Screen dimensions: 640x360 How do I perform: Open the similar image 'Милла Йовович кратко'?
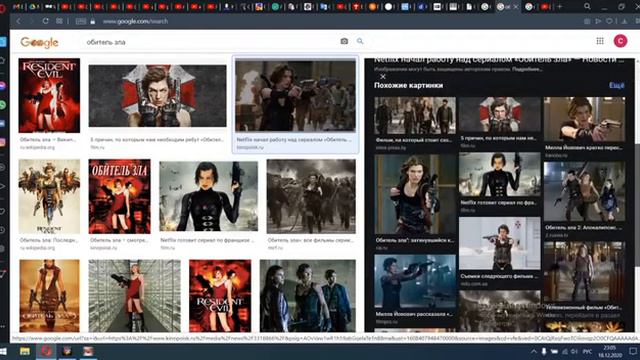point(584,119)
